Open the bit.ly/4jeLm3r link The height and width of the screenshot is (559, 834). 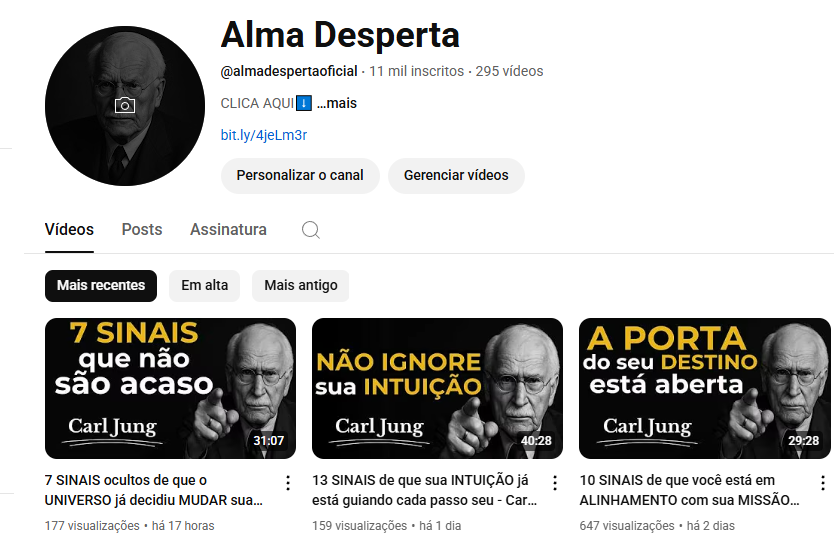coord(264,135)
